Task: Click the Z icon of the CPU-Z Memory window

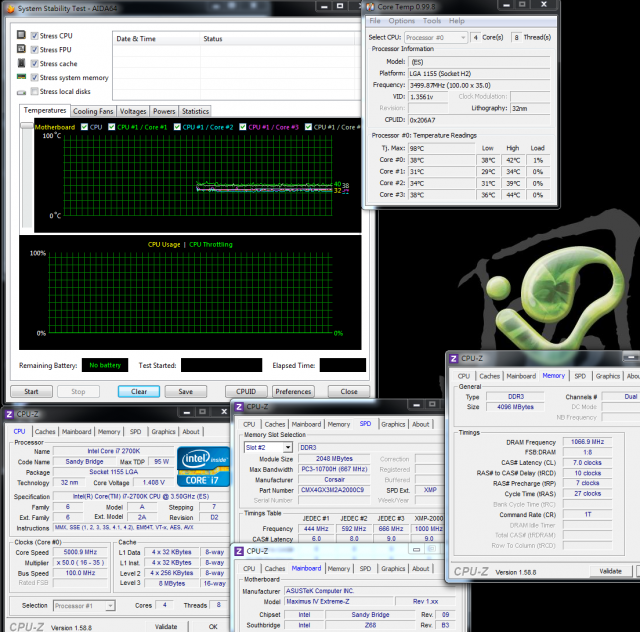Action: click(x=453, y=358)
